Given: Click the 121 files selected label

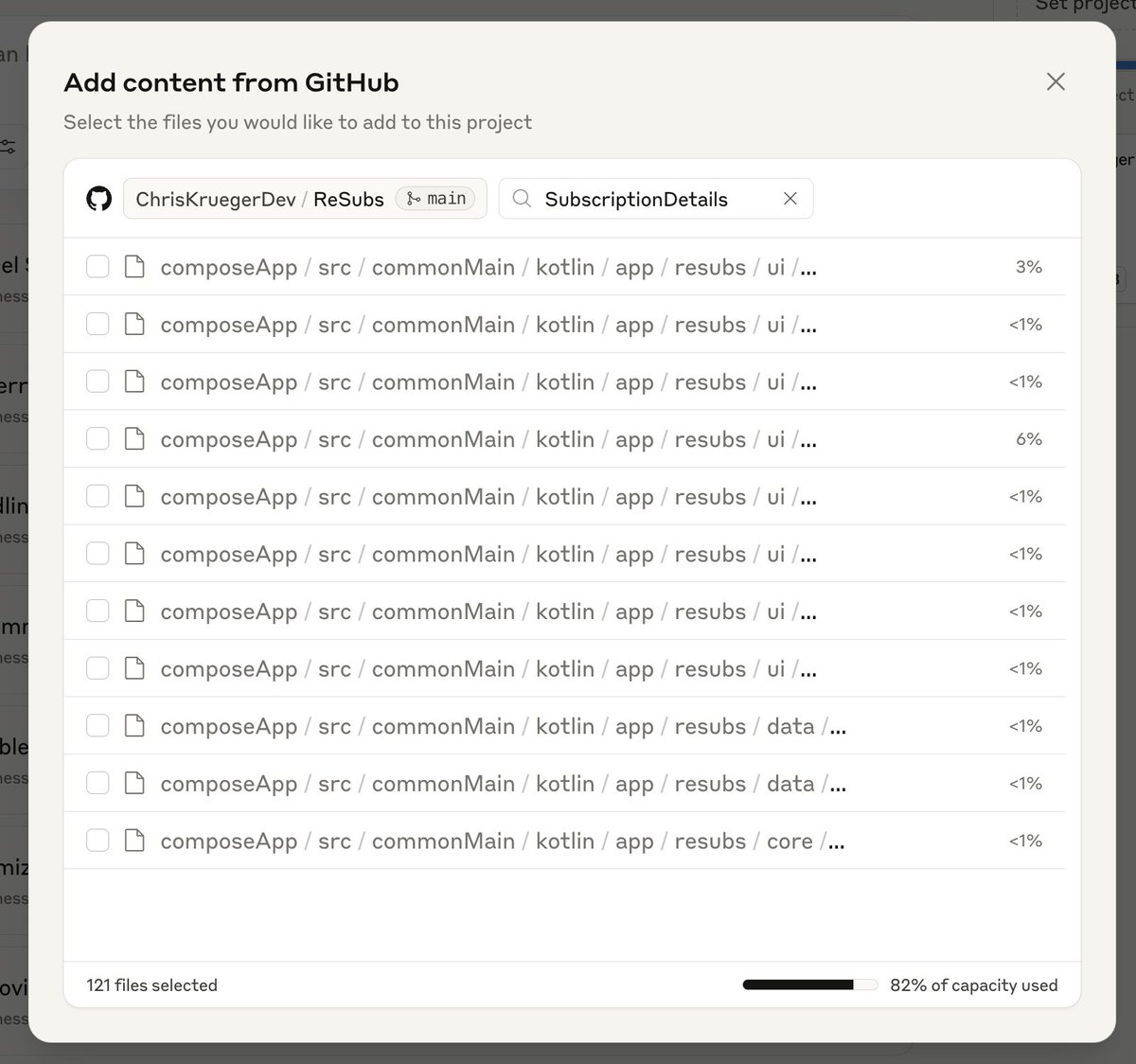Looking at the screenshot, I should click(151, 985).
